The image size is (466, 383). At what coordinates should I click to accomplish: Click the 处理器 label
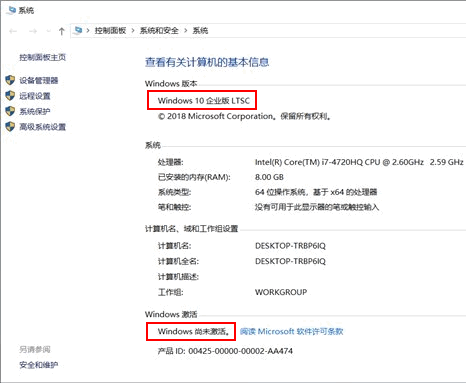[171, 162]
